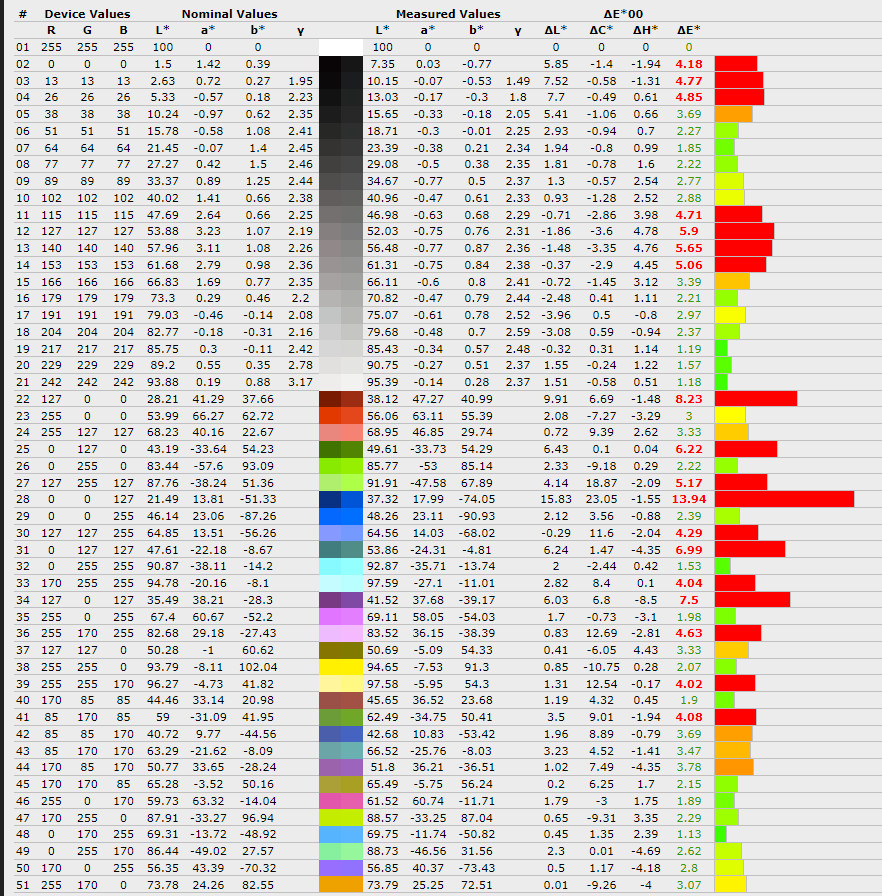Click the ΔE value 6.99 in row 31

click(689, 550)
